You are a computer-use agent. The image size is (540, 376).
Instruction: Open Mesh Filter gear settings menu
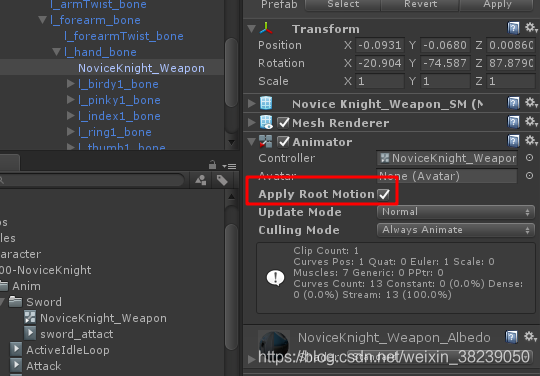point(531,103)
